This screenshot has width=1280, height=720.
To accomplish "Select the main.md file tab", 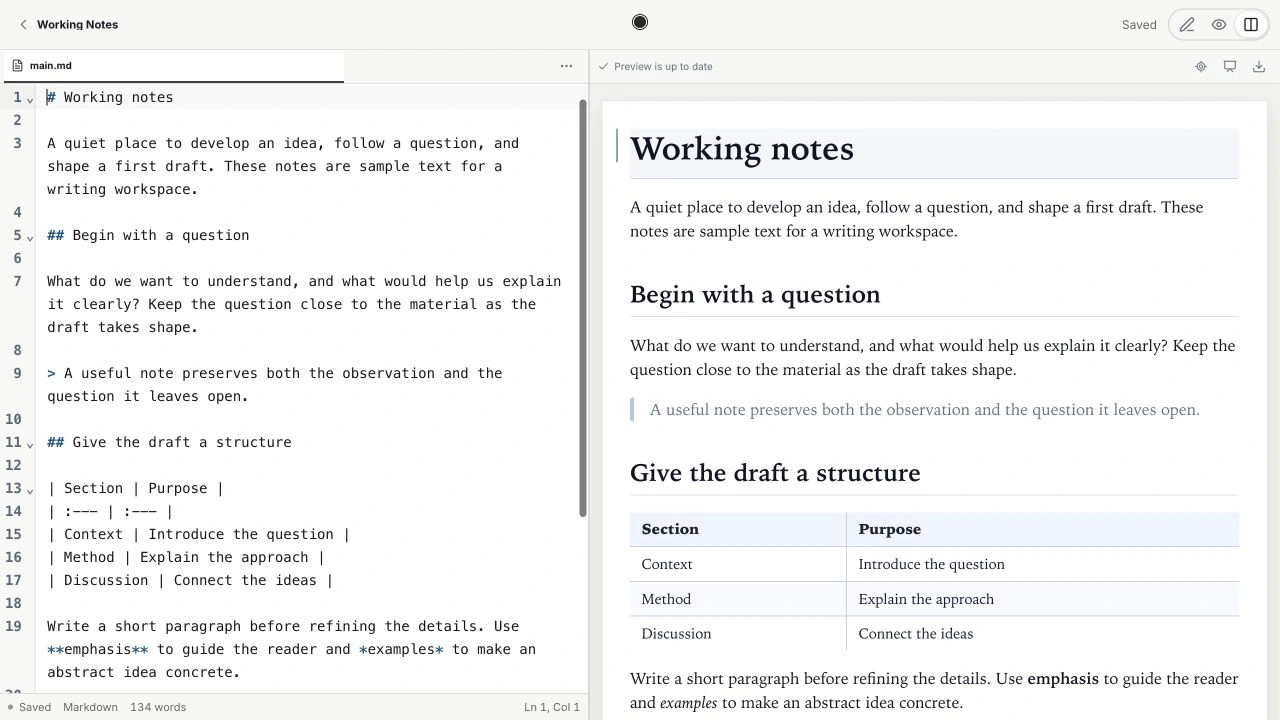I will point(172,66).
